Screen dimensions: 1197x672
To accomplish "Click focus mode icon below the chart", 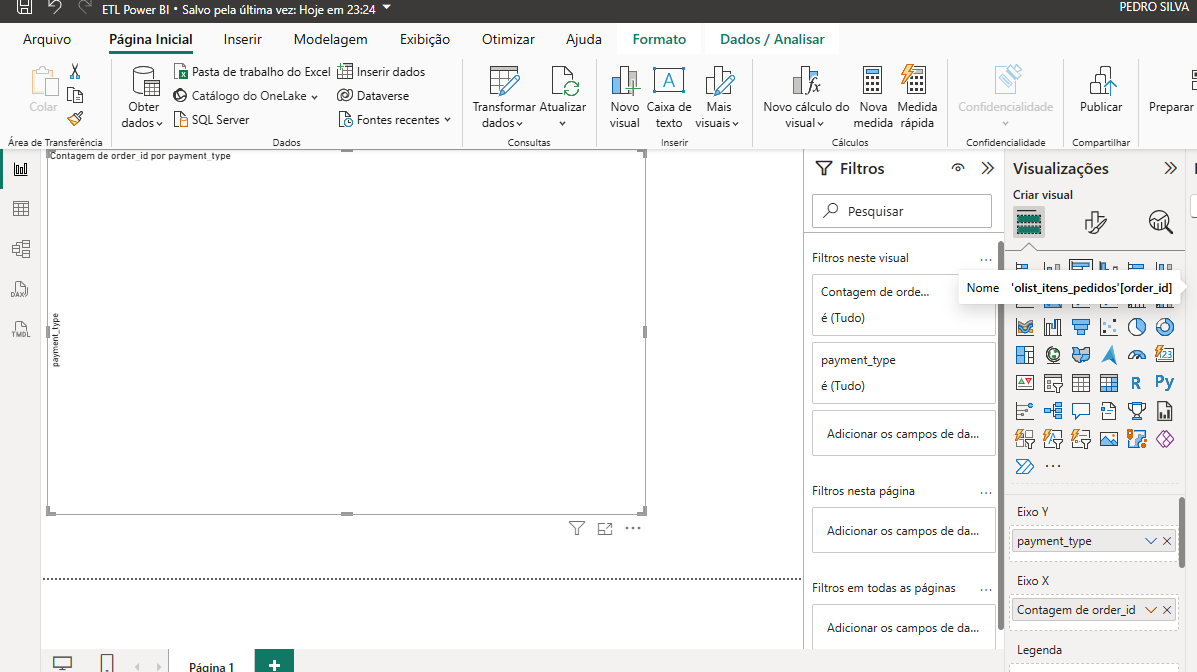I will 605,528.
